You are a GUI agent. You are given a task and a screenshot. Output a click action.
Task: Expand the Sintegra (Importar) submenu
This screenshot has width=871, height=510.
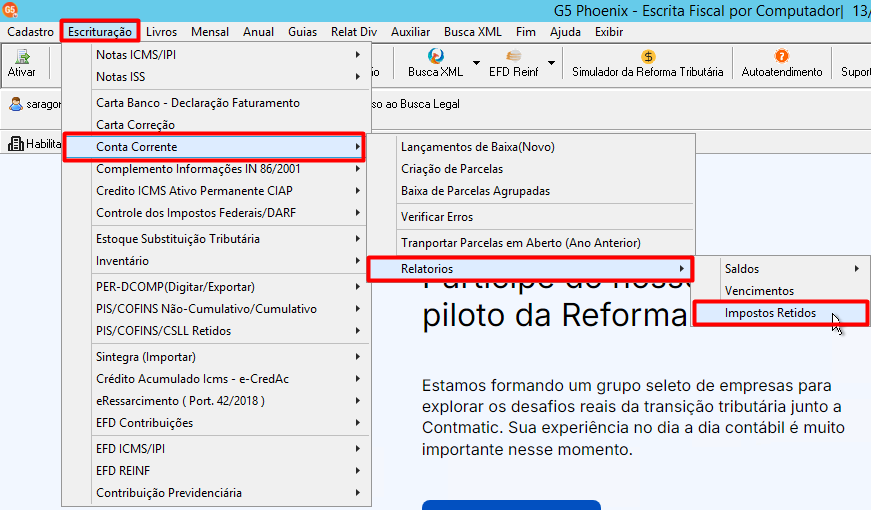coord(358,357)
